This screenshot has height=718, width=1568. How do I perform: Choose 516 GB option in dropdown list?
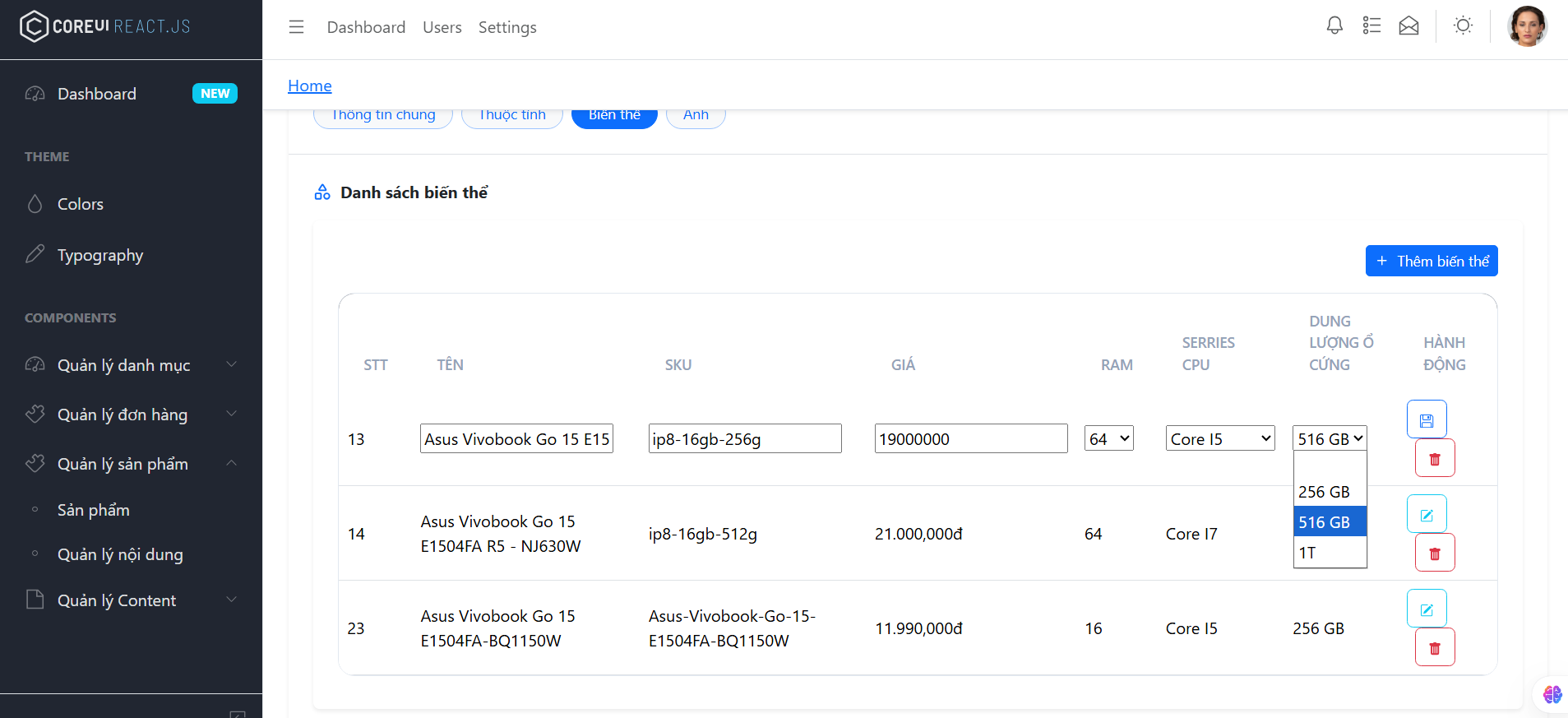[x=1330, y=522]
